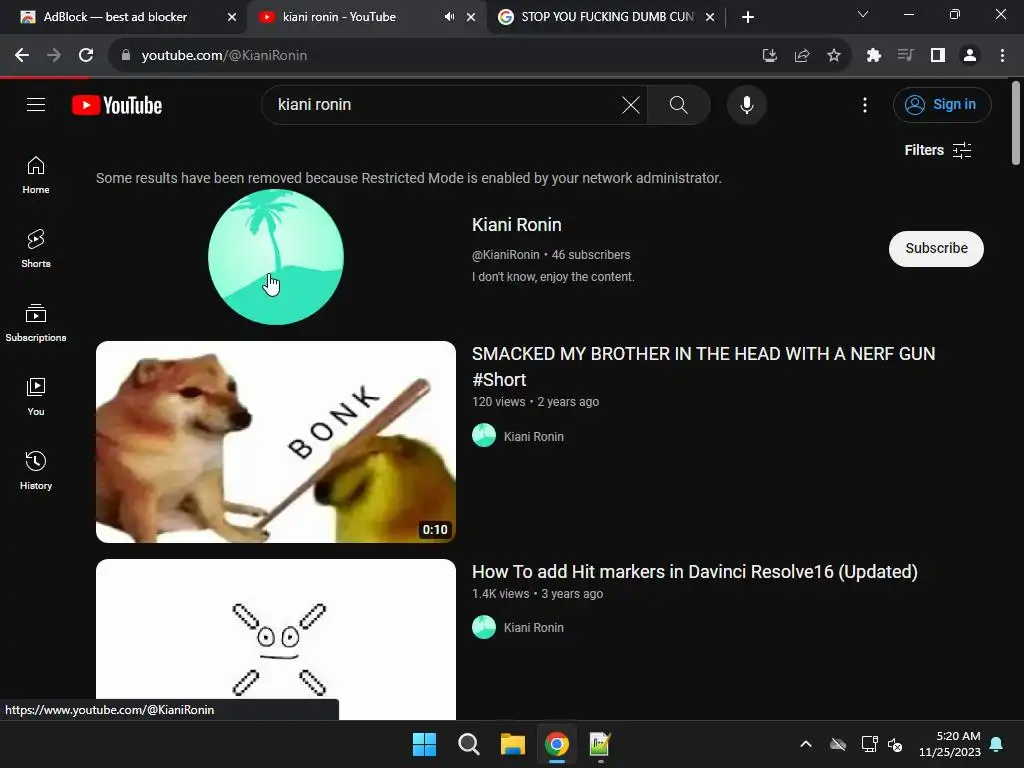This screenshot has height=768, width=1024.
Task: Open a new browser tab
Action: click(748, 17)
